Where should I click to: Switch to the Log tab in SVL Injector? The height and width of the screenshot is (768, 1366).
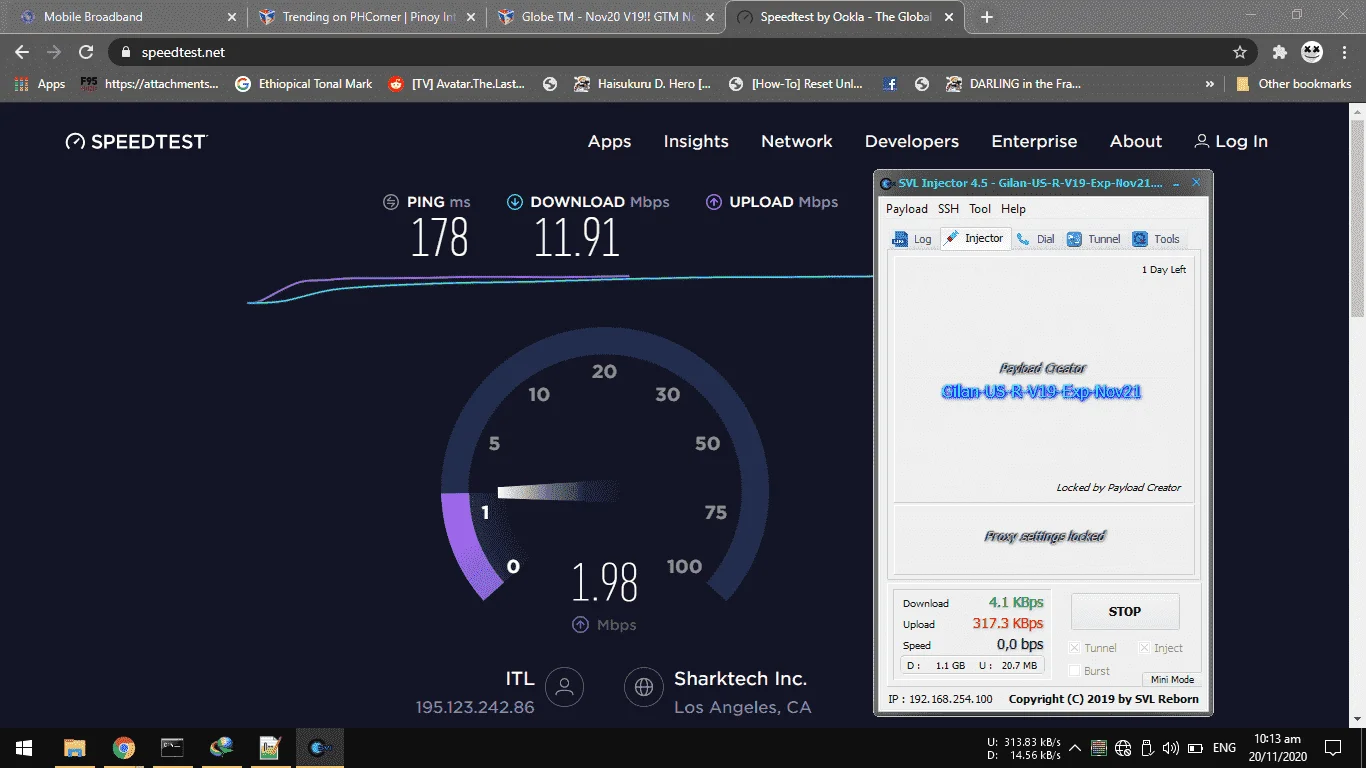912,239
